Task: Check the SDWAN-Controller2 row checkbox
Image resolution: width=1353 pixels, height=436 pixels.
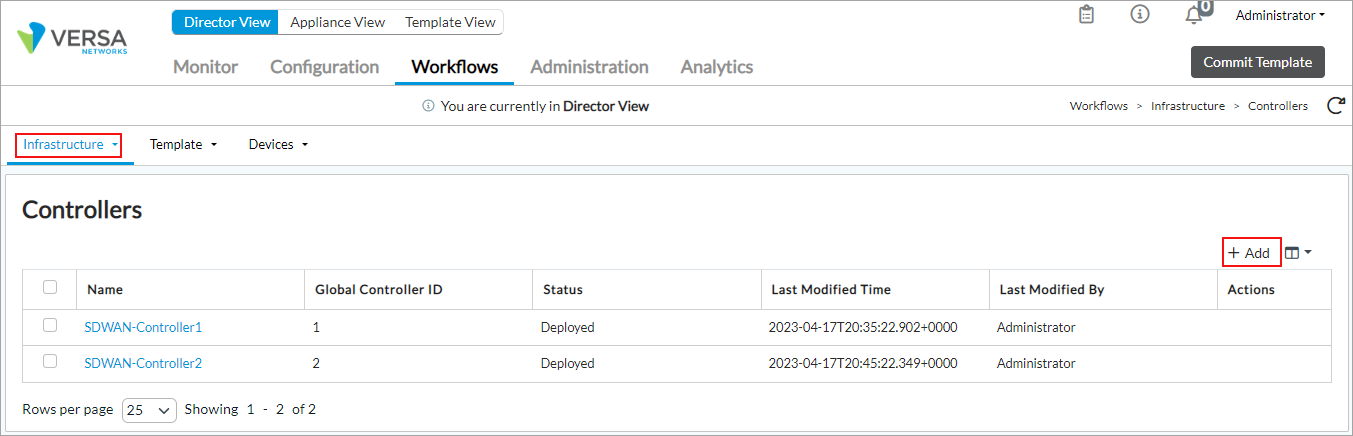Action: tap(50, 362)
